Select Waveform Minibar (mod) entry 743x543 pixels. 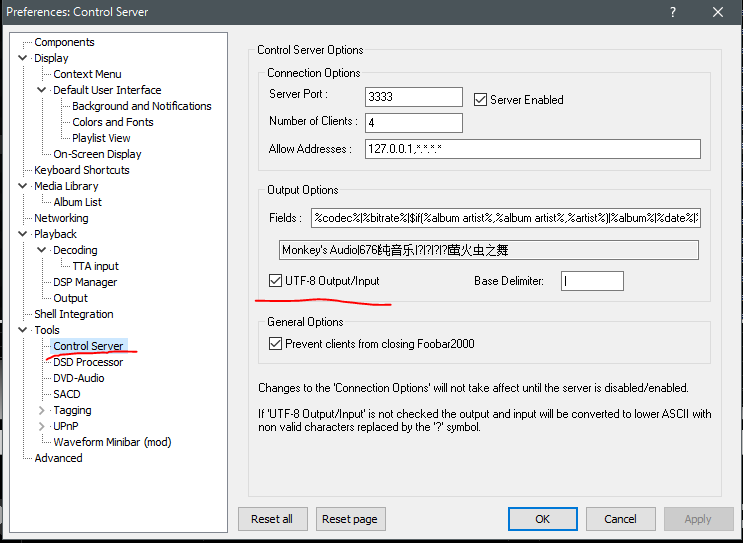[112, 442]
